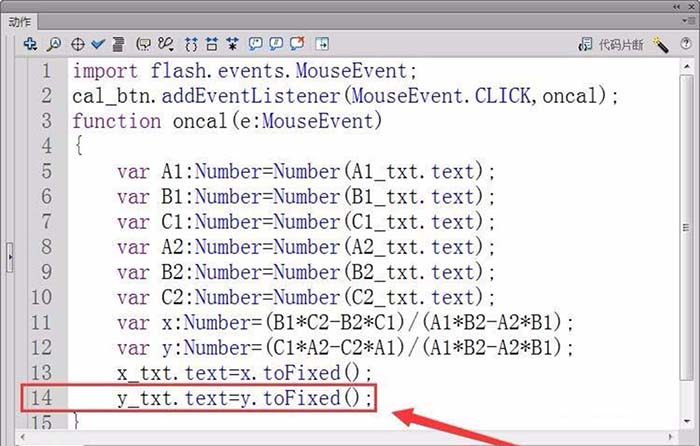Toggle the show/hide toolbox icon
This screenshot has width=700, height=446.
[322, 44]
